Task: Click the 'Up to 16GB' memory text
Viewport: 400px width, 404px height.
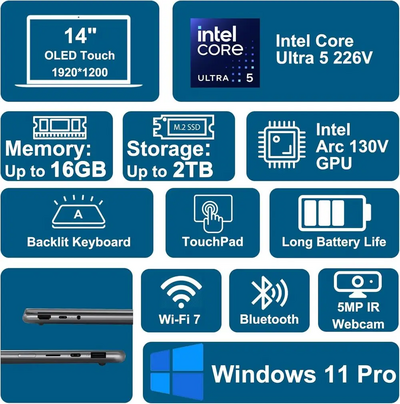Action: point(56,170)
